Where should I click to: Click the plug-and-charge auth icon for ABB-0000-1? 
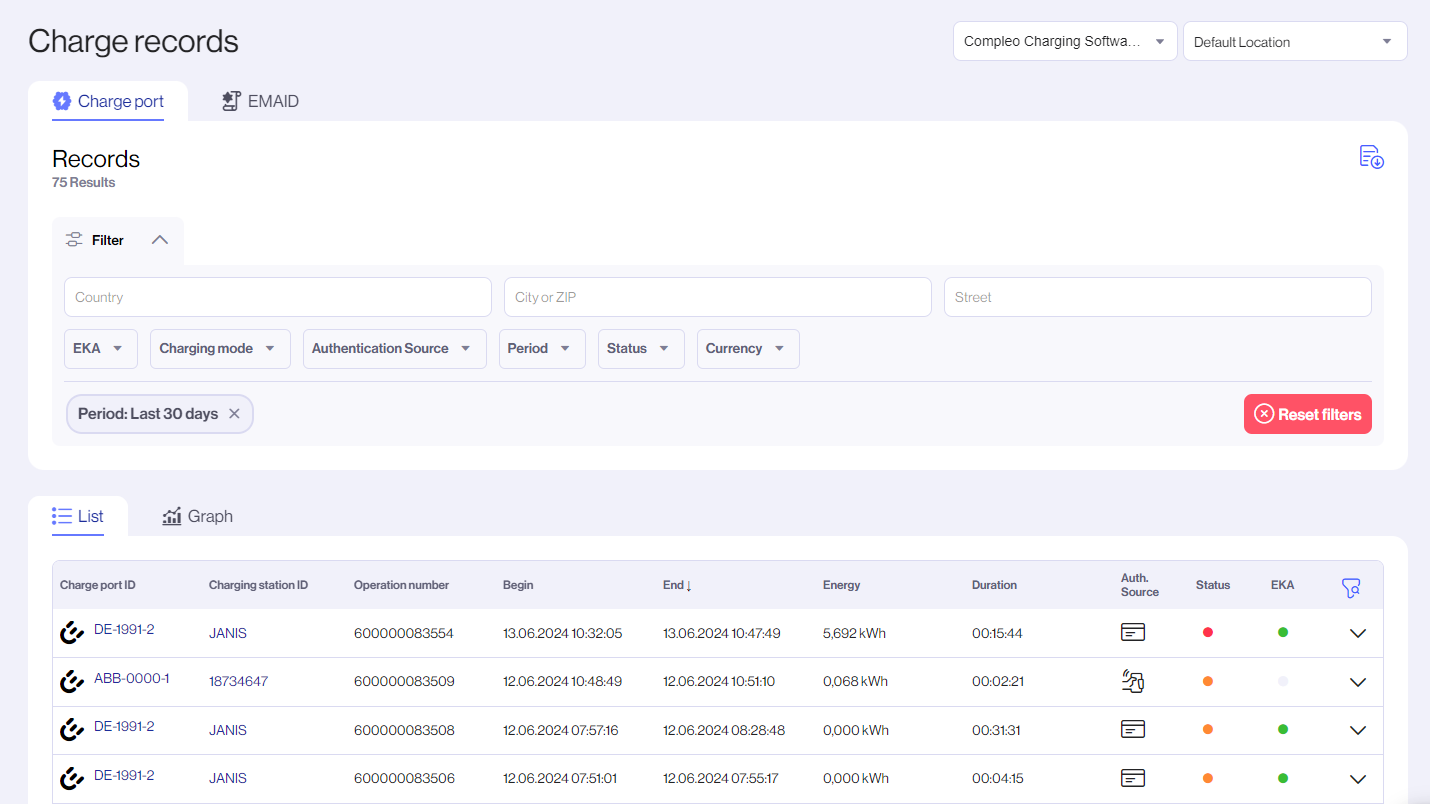[x=1132, y=681]
